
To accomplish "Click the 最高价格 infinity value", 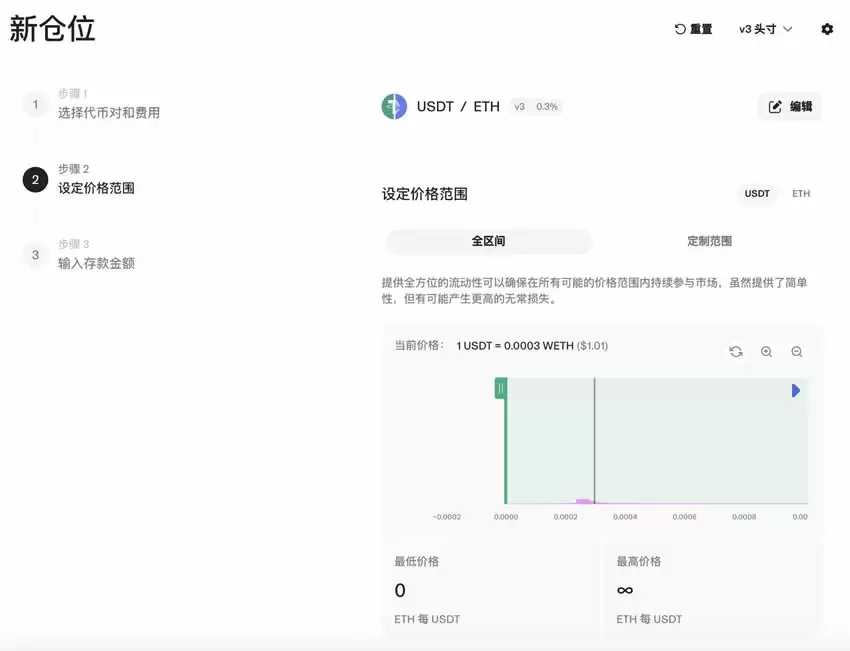I will pos(624,590).
